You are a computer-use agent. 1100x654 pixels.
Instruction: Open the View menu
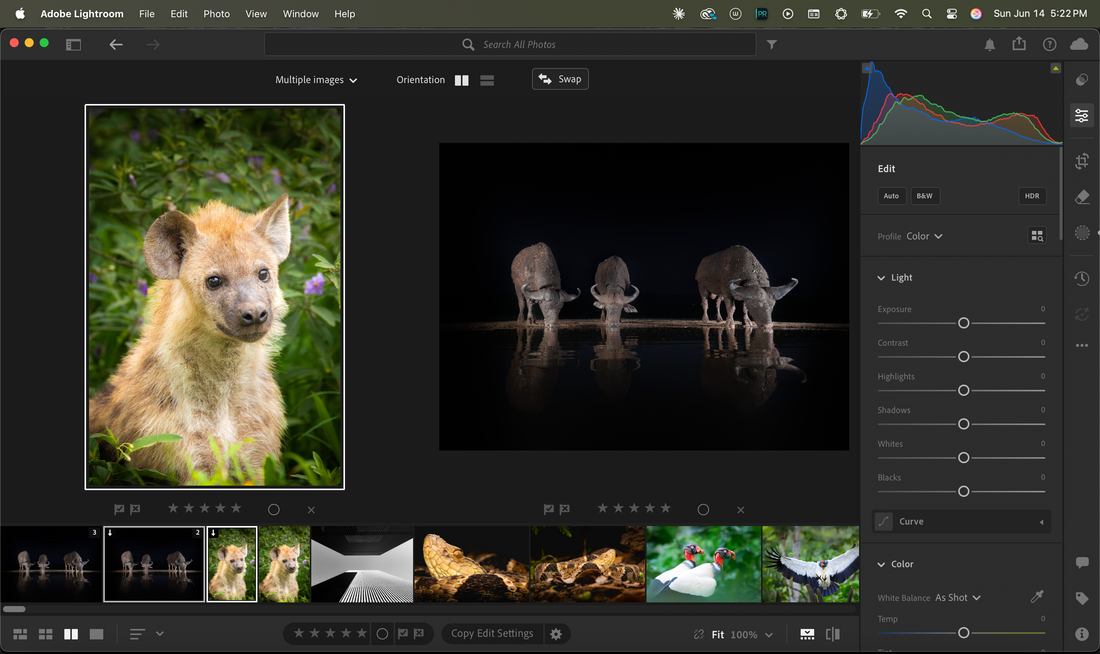click(256, 13)
